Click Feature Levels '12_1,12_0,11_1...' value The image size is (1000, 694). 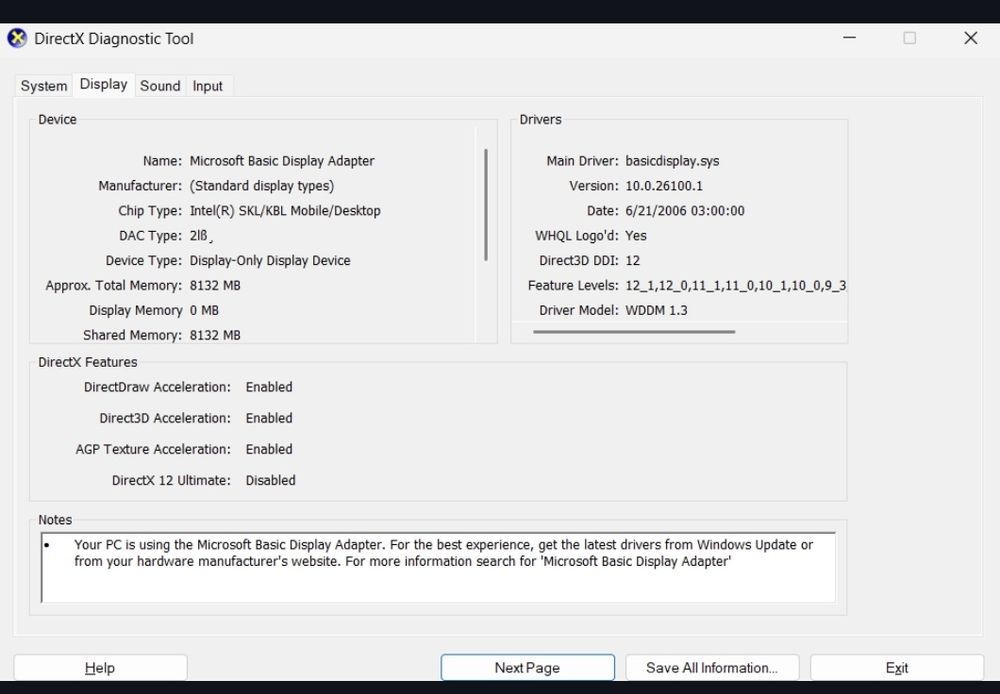point(735,285)
